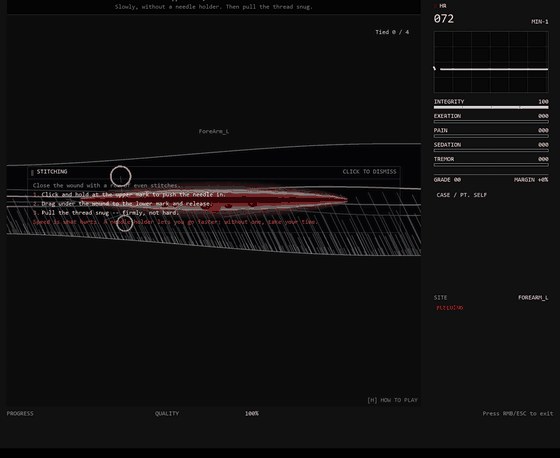Click the SEDATION meter bar

point(491,150)
